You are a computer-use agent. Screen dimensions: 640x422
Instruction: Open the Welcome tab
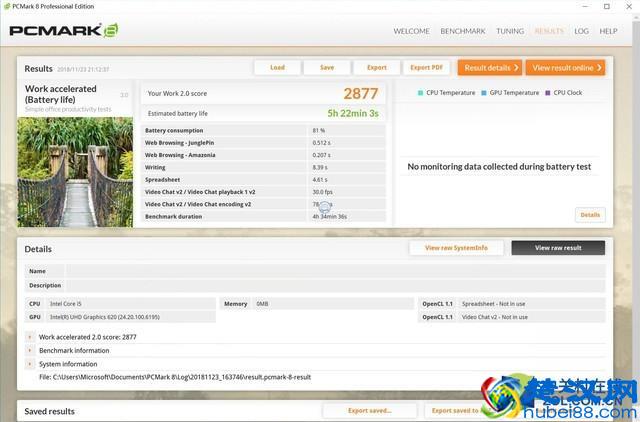tap(411, 31)
